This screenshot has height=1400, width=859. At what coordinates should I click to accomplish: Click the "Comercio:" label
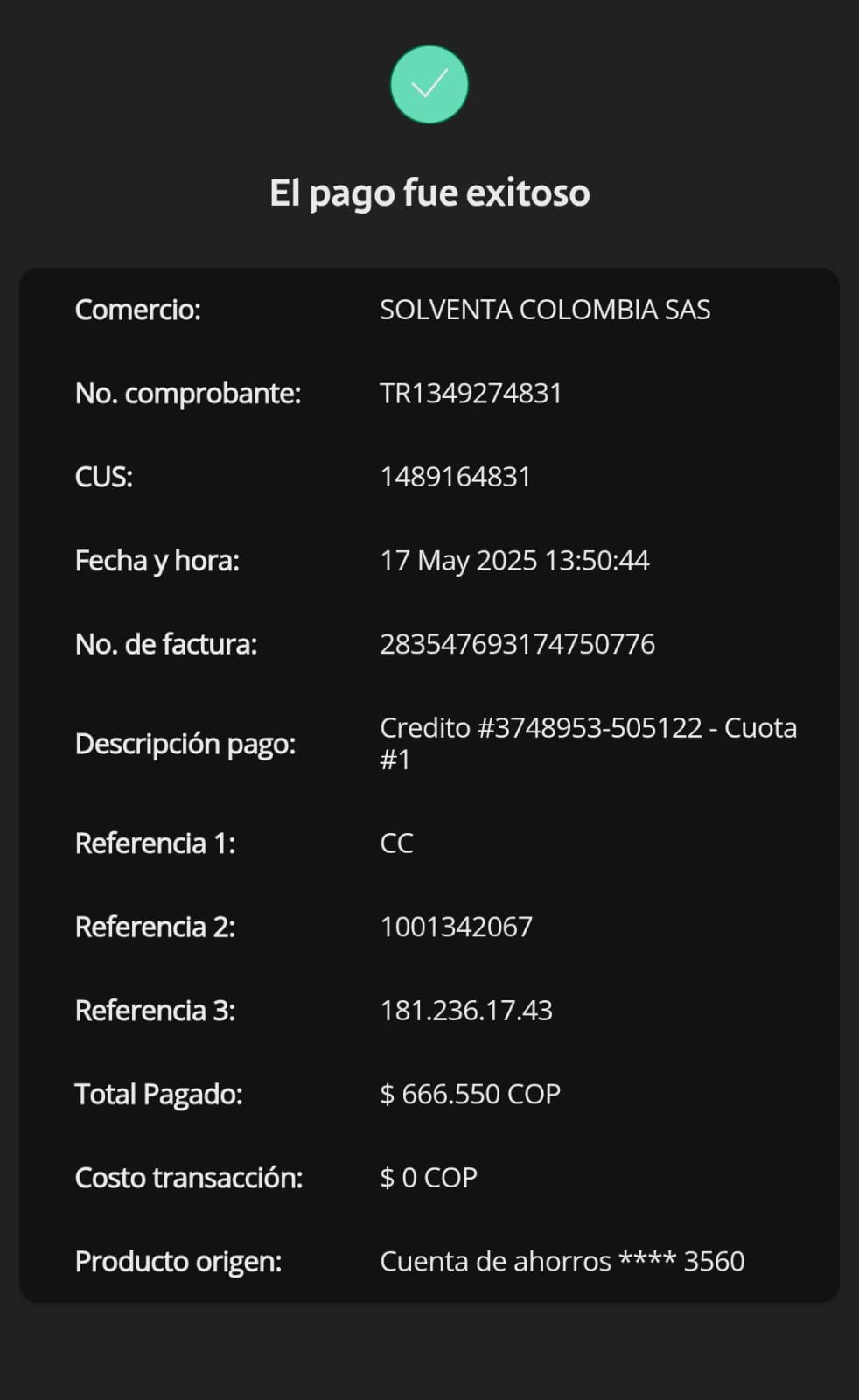point(138,310)
